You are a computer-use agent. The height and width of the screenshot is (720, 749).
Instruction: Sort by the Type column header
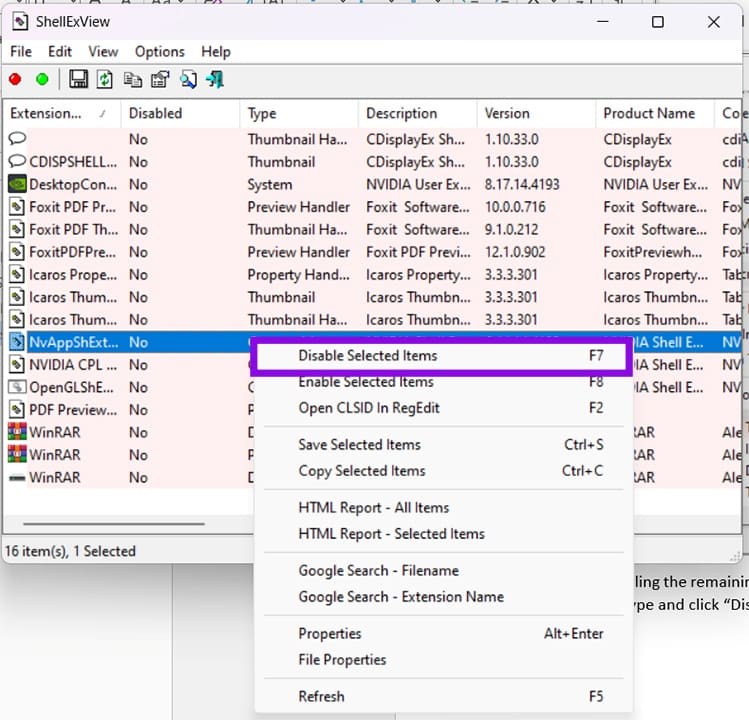(299, 114)
